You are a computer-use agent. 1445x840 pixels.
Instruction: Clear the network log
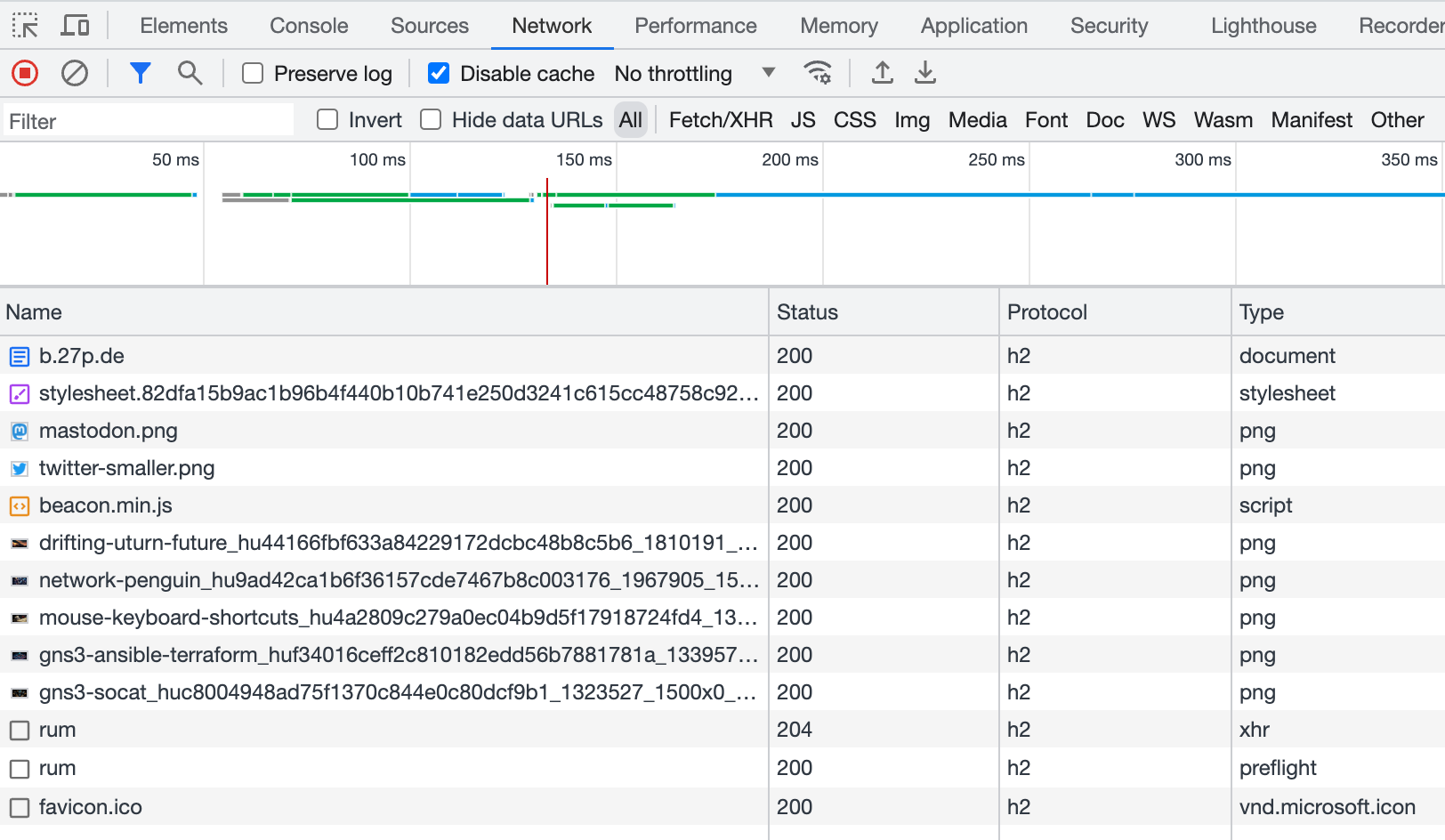pos(75,73)
